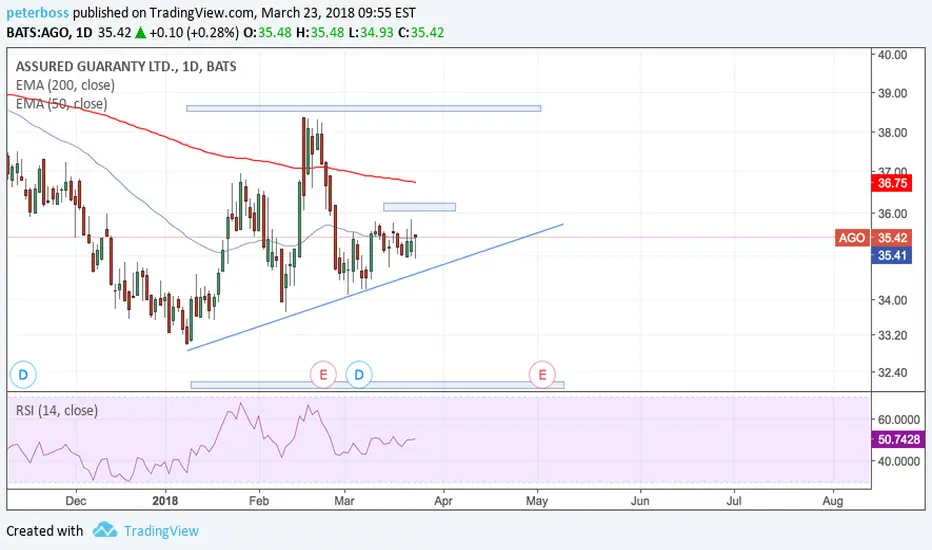Open the peterboss author link

[37, 12]
